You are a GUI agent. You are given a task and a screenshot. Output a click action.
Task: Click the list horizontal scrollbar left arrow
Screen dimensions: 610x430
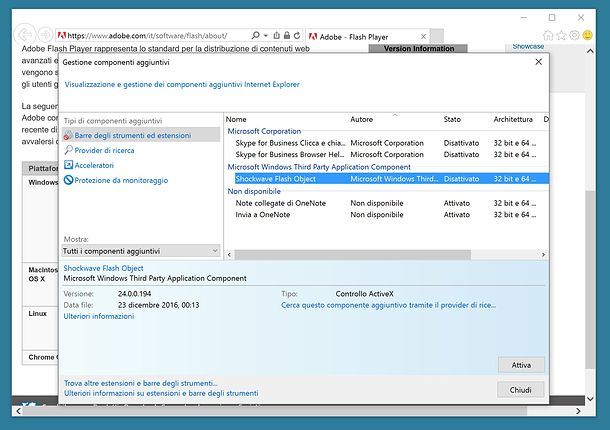pos(230,254)
